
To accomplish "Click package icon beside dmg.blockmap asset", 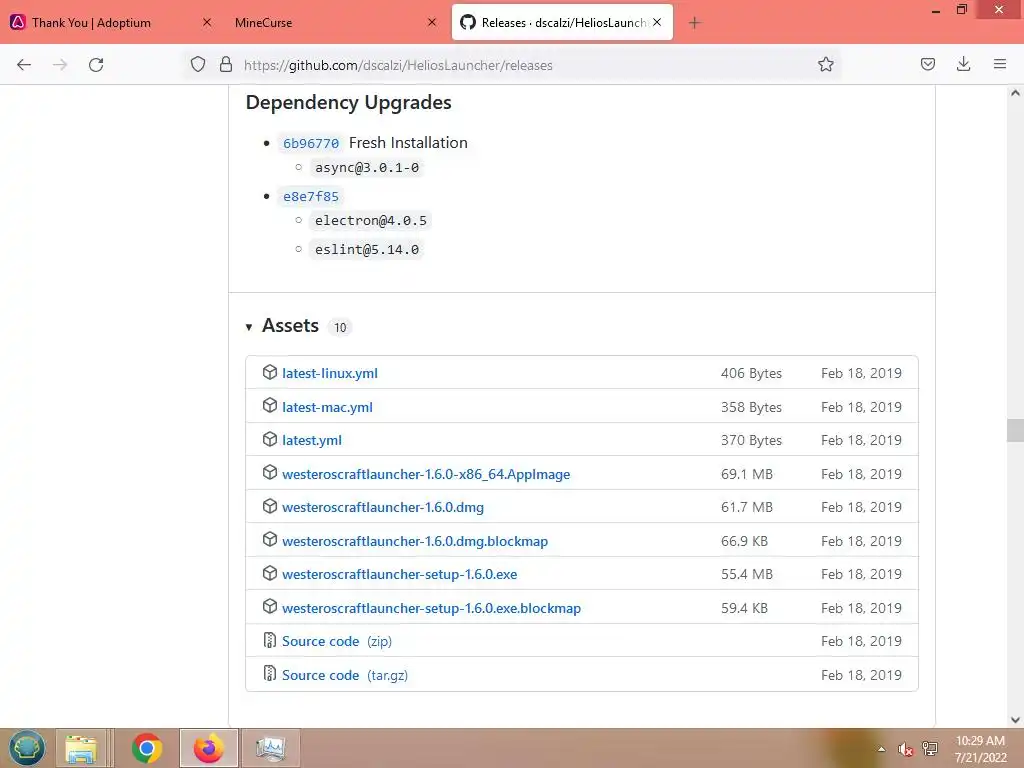I will click(x=270, y=540).
